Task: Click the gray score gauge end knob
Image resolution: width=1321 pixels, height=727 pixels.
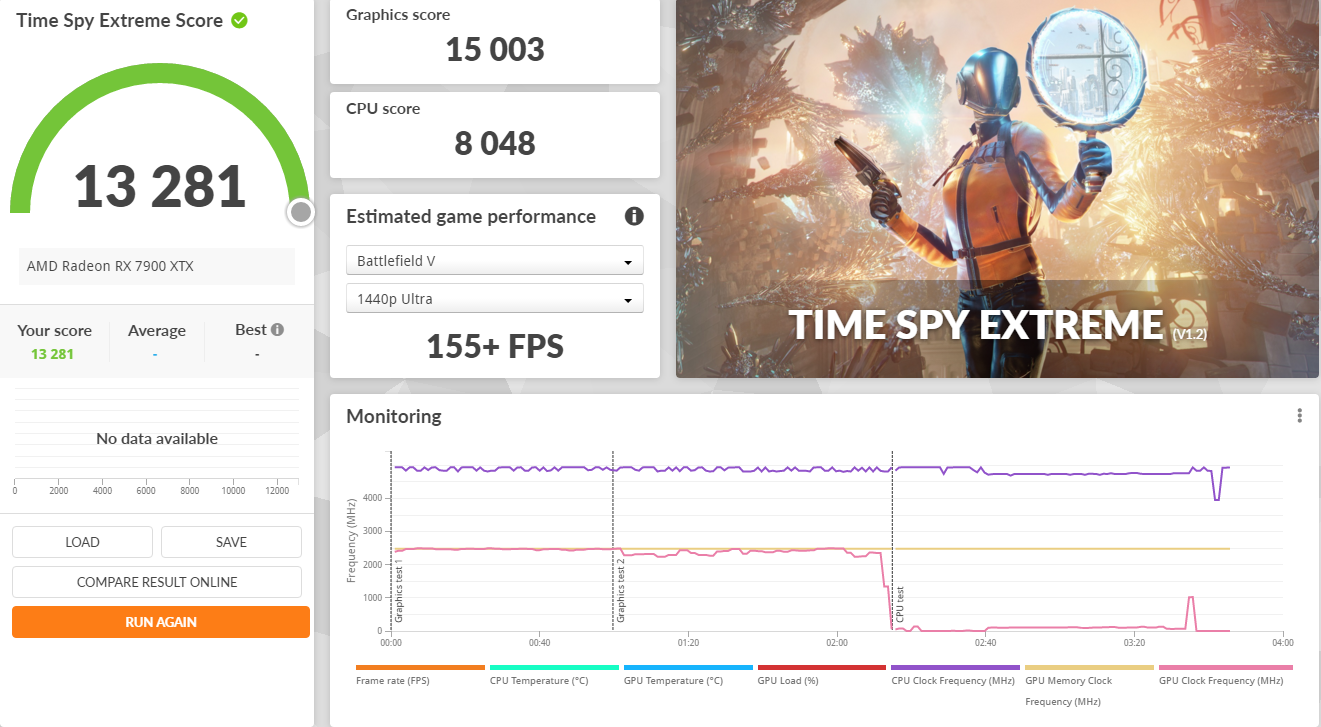Action: click(300, 212)
